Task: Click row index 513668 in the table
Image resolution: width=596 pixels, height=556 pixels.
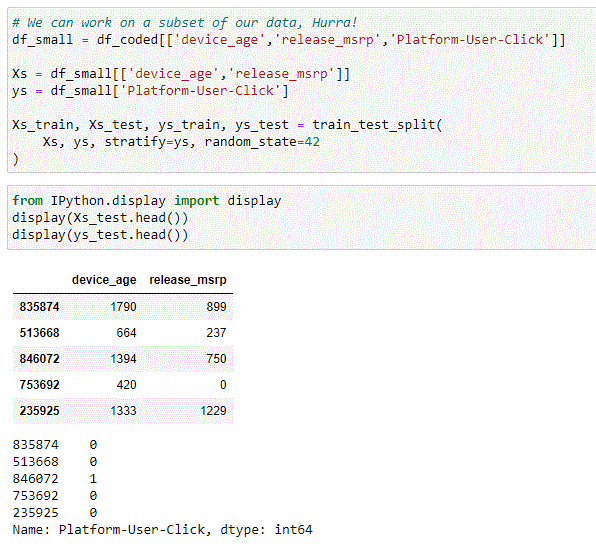Action: point(40,333)
